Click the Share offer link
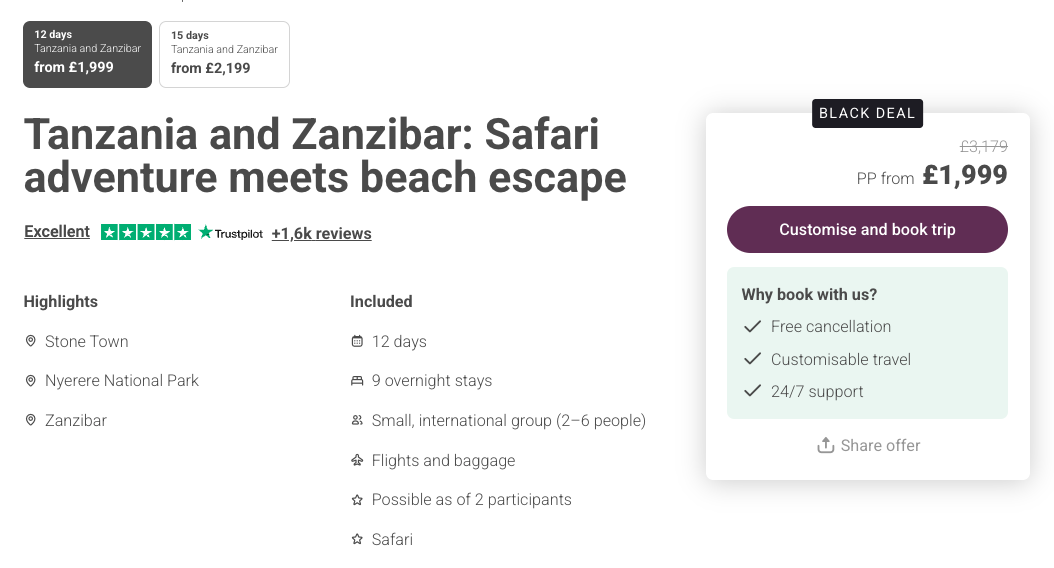This screenshot has width=1054, height=568. [880, 445]
